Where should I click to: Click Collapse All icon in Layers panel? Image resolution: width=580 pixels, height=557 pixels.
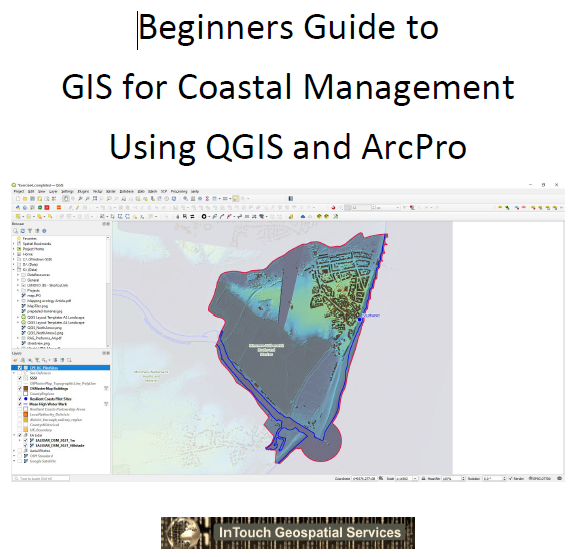[x=62, y=360]
